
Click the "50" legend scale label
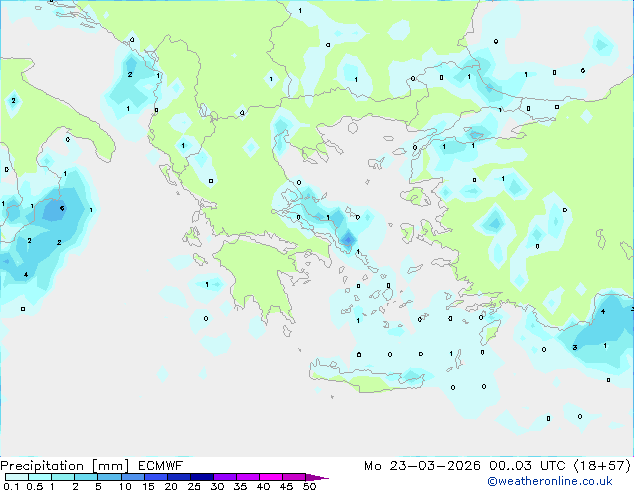(309, 486)
